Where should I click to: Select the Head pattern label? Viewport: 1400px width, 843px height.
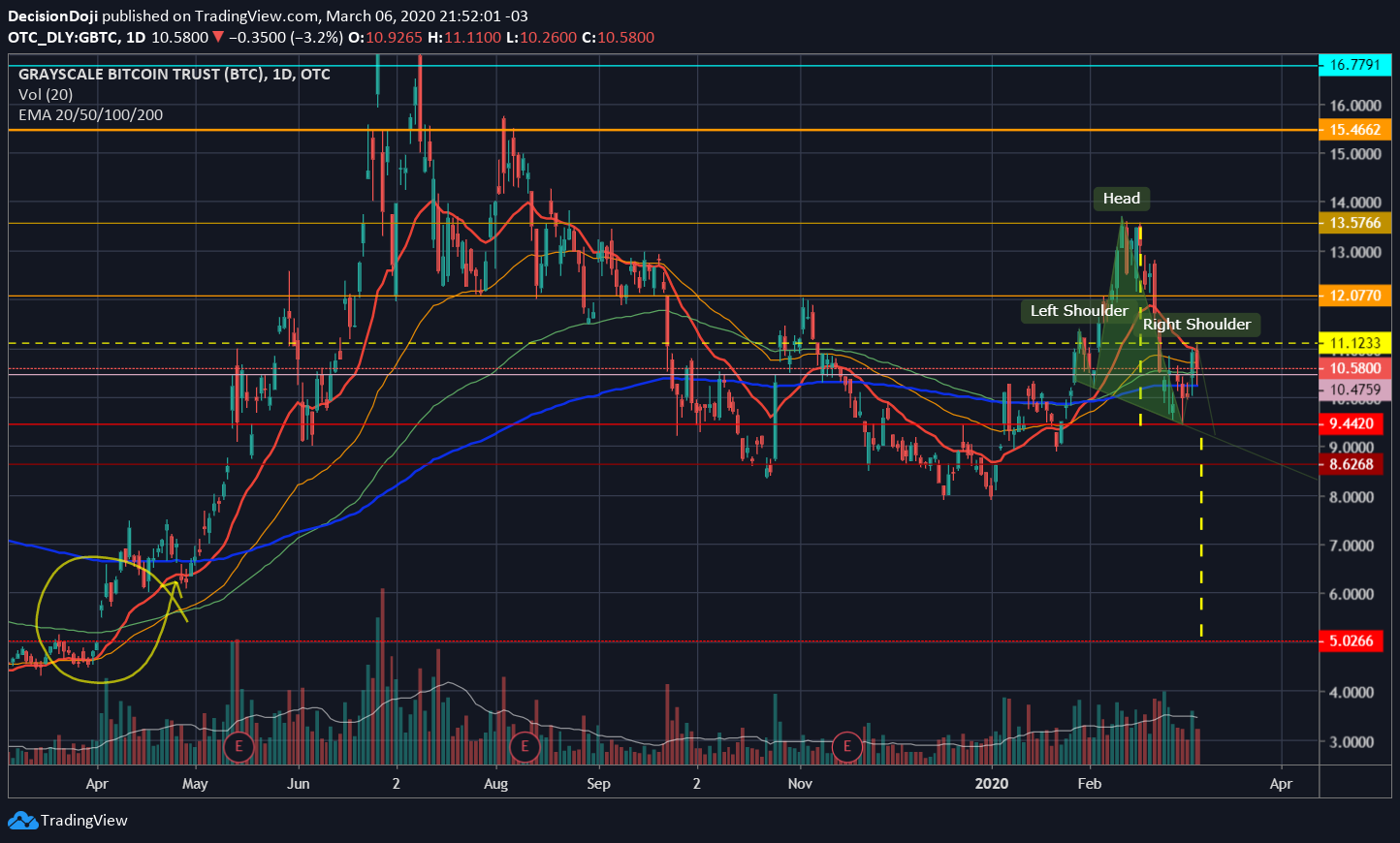1122,199
